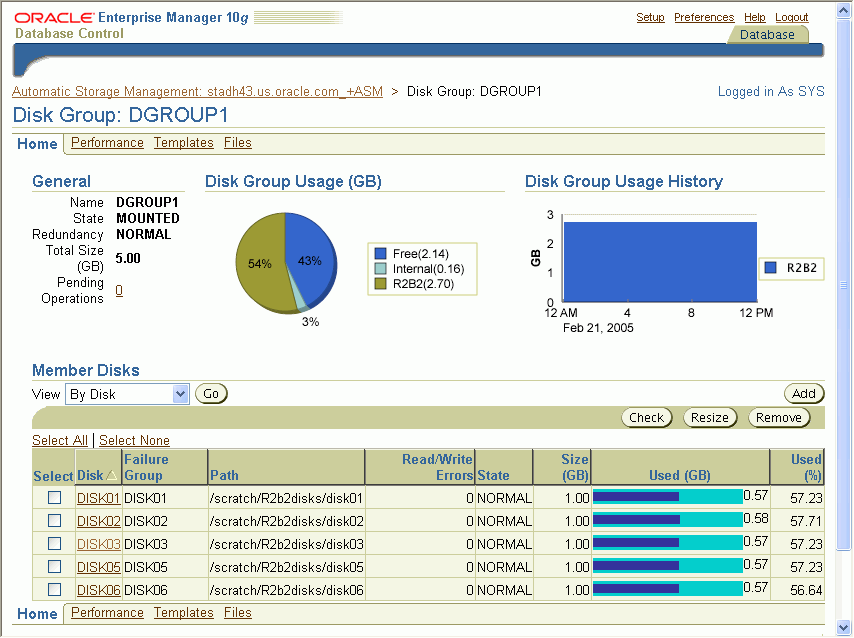Open the View By Disk dropdown
854x638 pixels.
pyautogui.click(x=180, y=394)
